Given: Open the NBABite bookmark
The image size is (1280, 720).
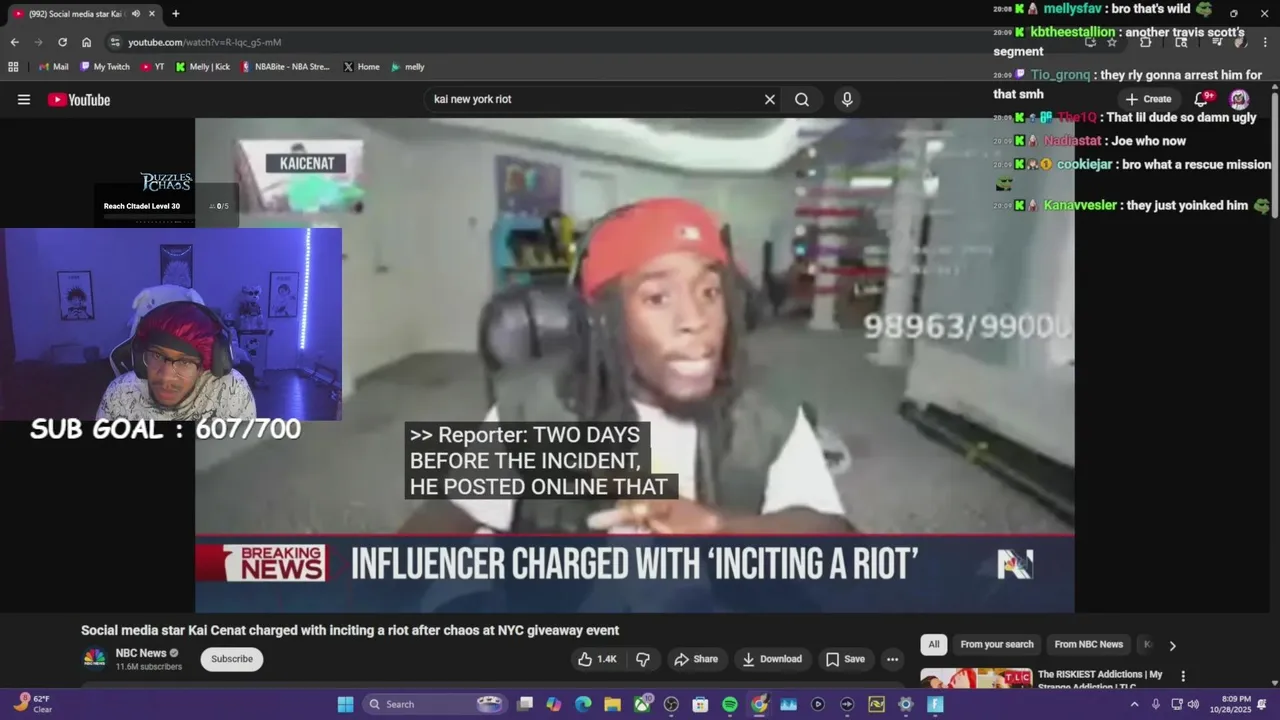Looking at the screenshot, I should click(x=285, y=67).
